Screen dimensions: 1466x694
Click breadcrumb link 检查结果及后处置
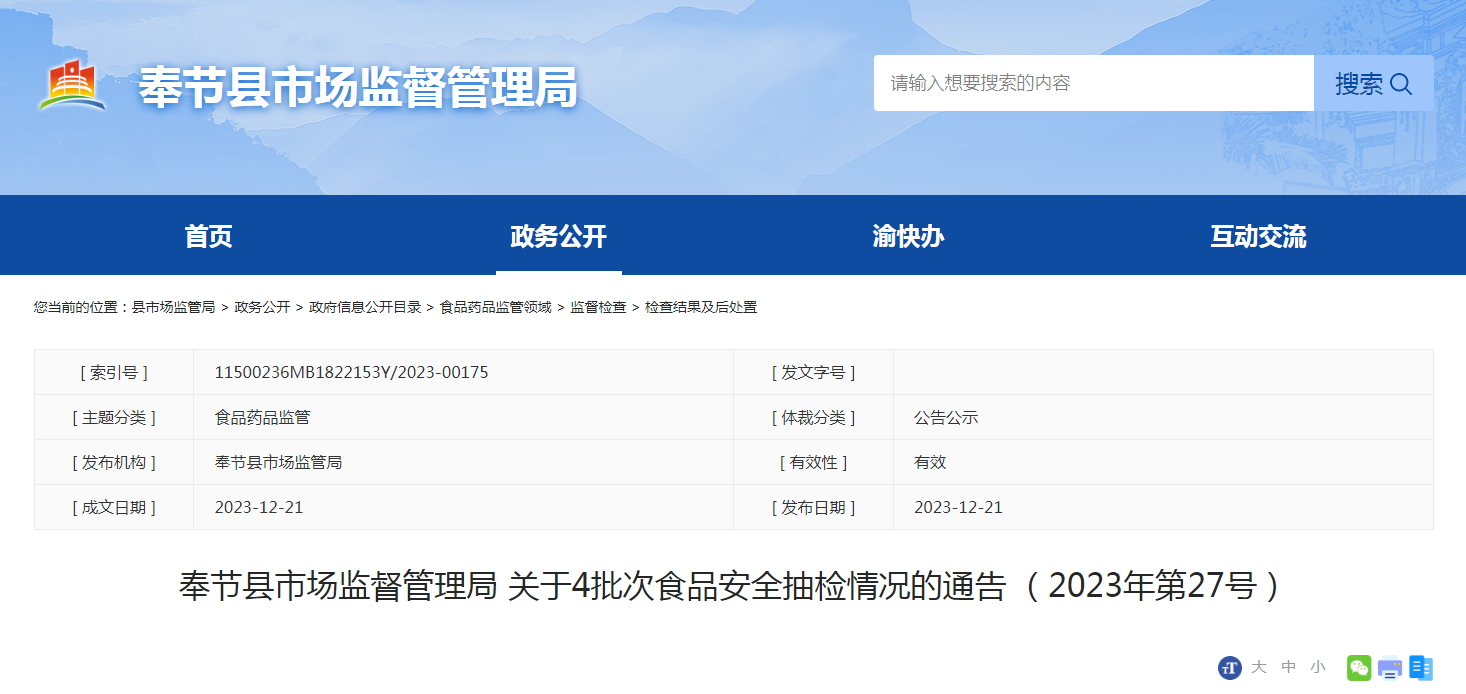click(x=701, y=308)
